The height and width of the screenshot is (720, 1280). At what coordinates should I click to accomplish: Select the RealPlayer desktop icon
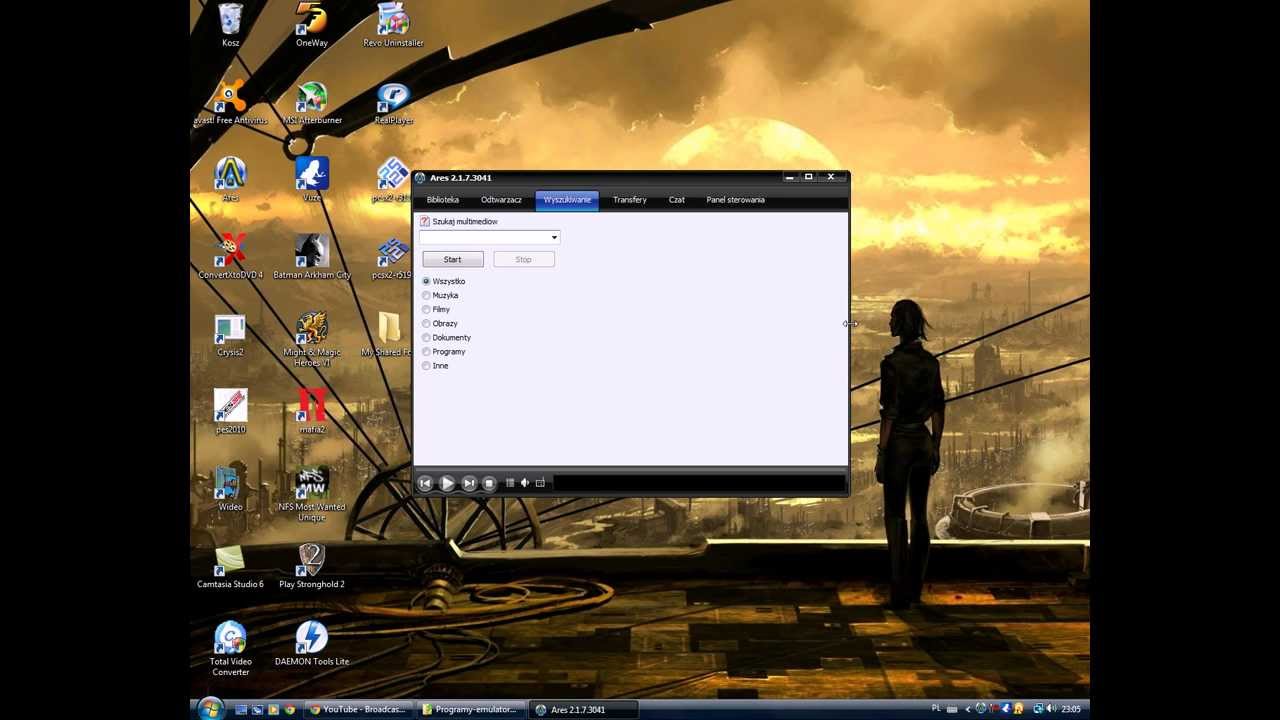pyautogui.click(x=393, y=103)
